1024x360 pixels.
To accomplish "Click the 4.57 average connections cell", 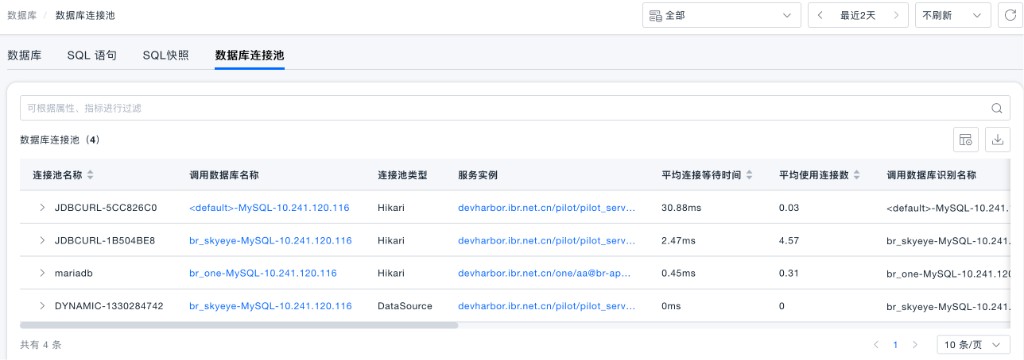I will (x=788, y=240).
